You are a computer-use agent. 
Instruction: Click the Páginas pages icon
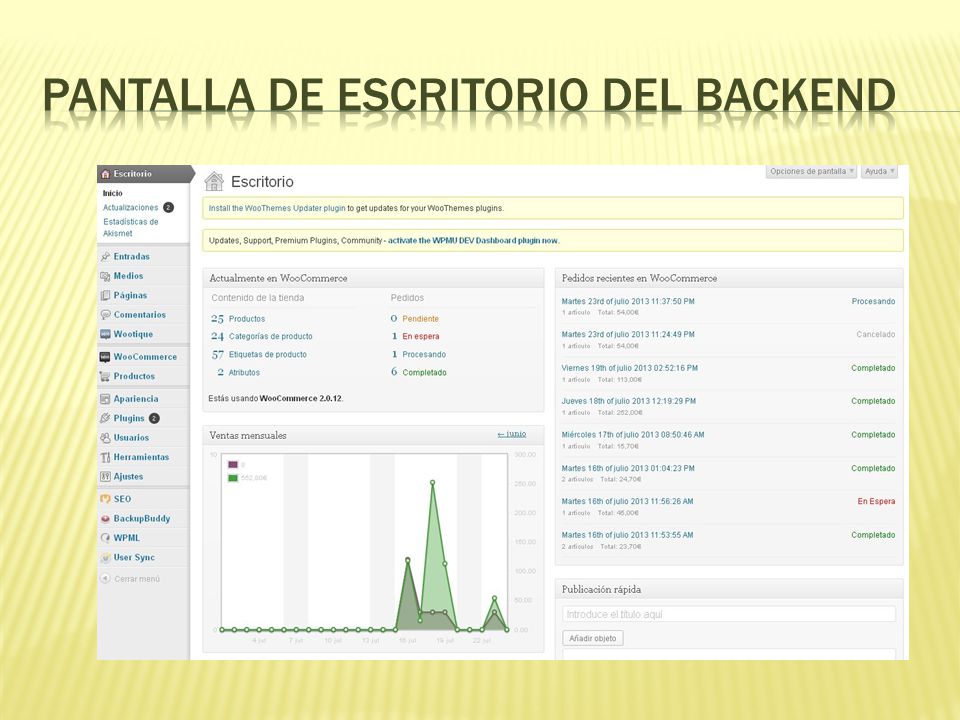105,295
